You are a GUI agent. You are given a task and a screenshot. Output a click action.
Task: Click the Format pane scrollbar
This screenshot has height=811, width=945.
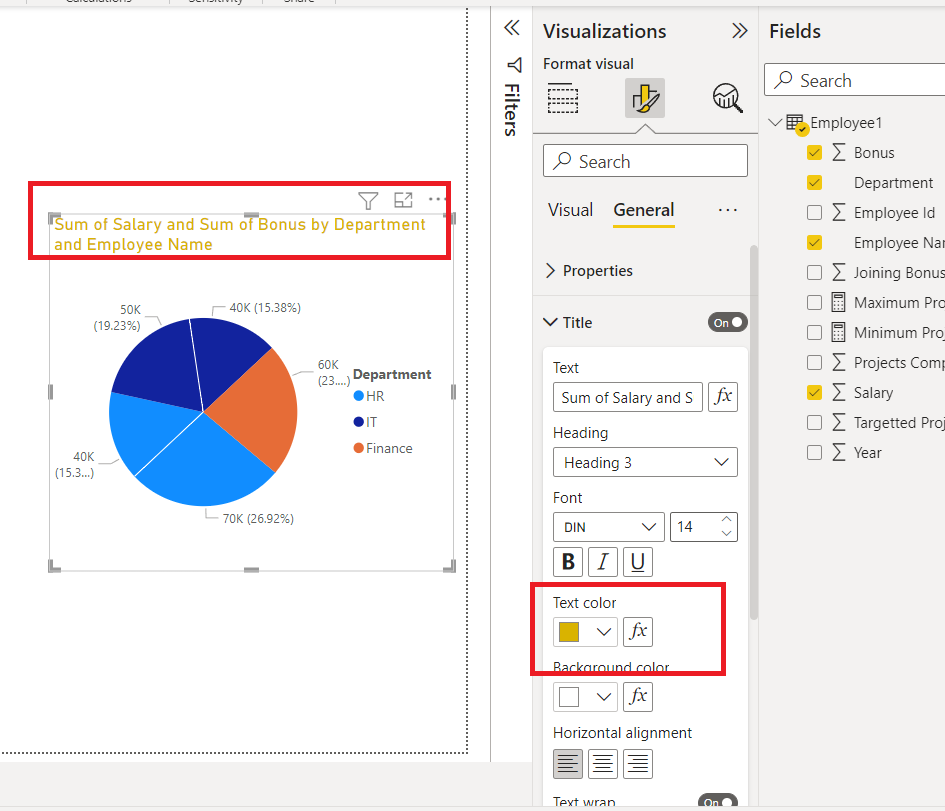(753, 432)
